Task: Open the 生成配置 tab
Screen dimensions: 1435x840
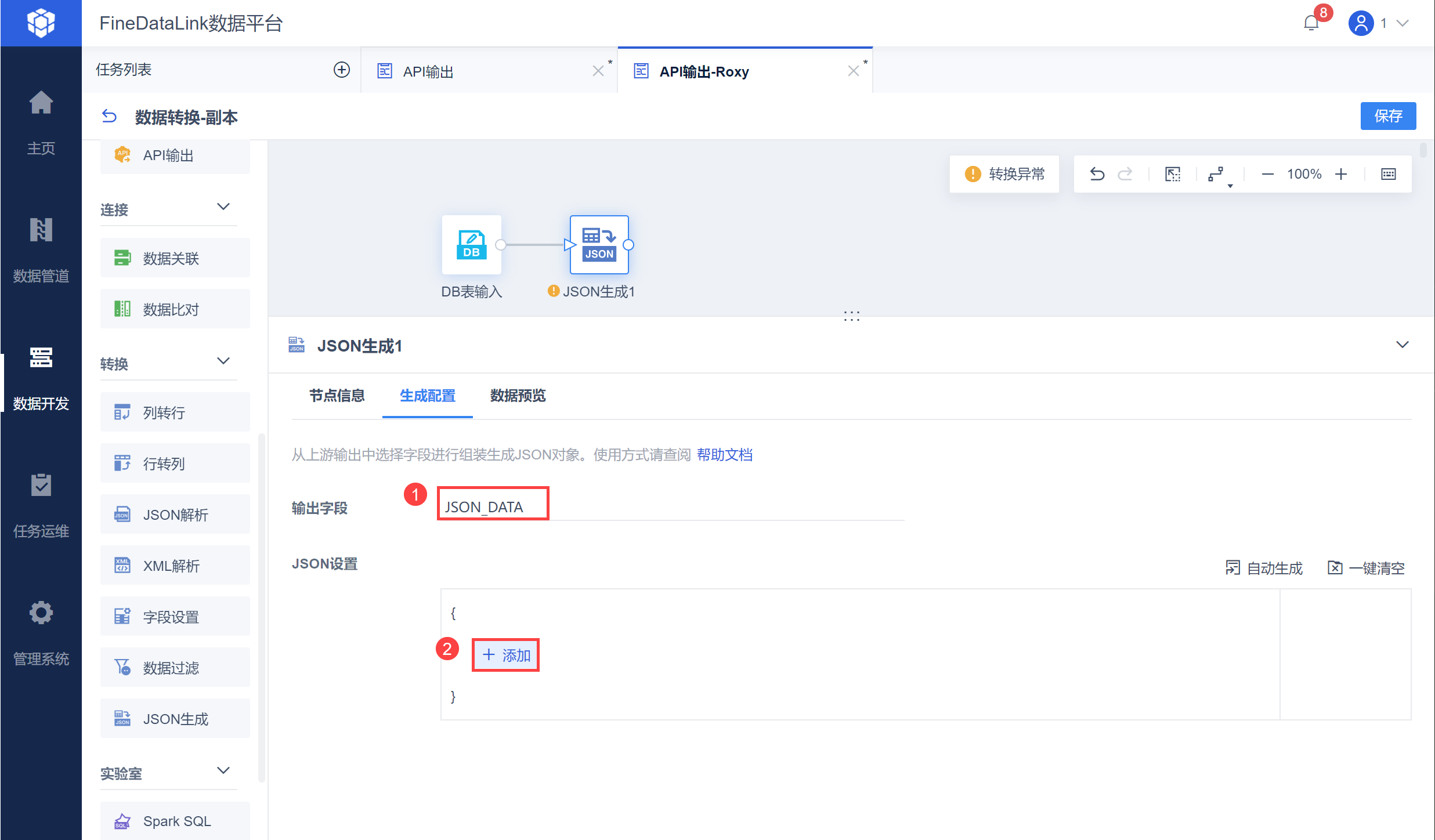Action: 428,396
